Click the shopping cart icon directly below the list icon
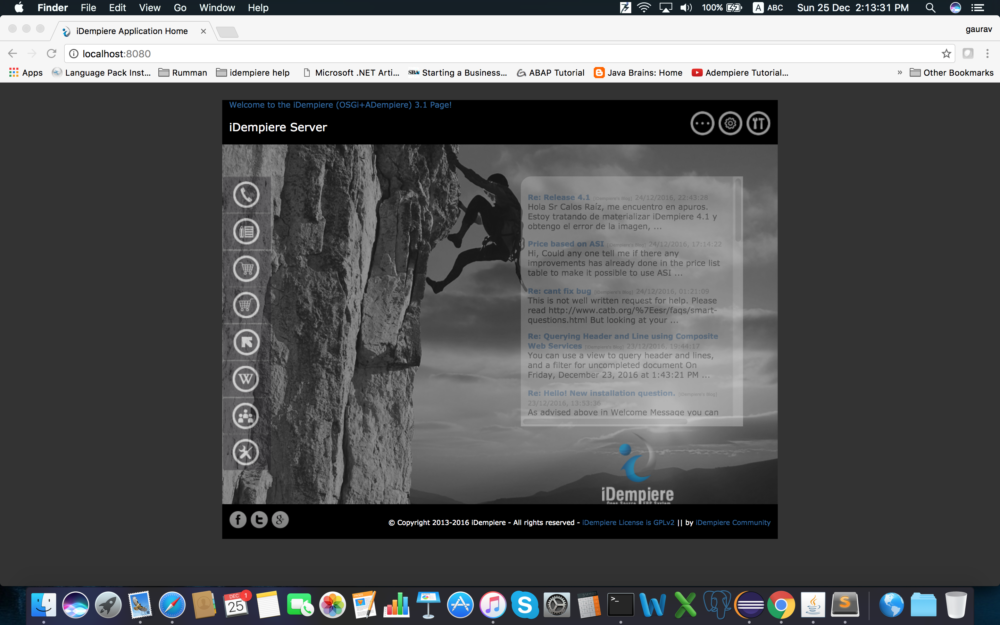 click(x=246, y=268)
